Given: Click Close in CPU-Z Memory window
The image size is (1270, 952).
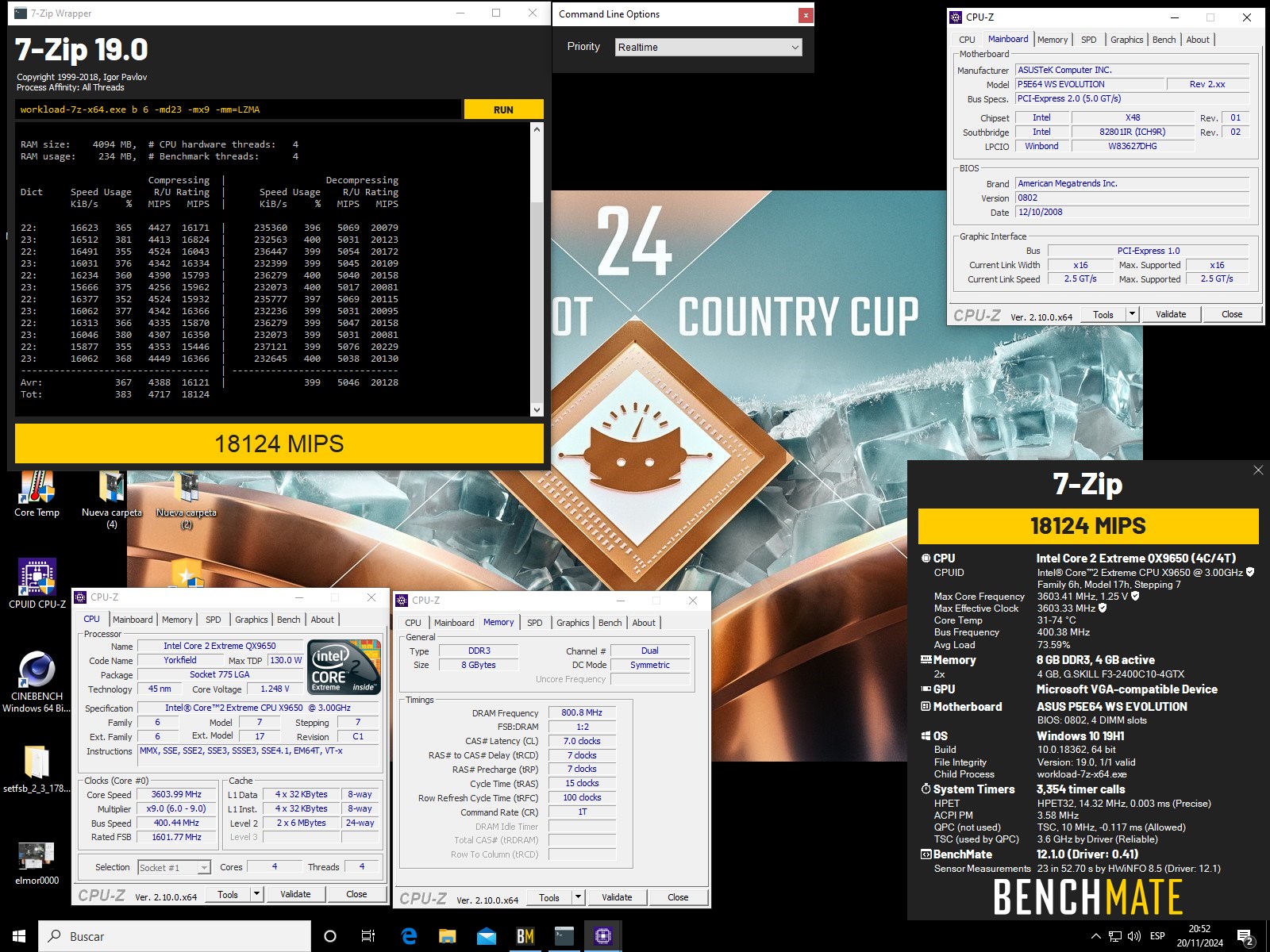Looking at the screenshot, I should [678, 897].
